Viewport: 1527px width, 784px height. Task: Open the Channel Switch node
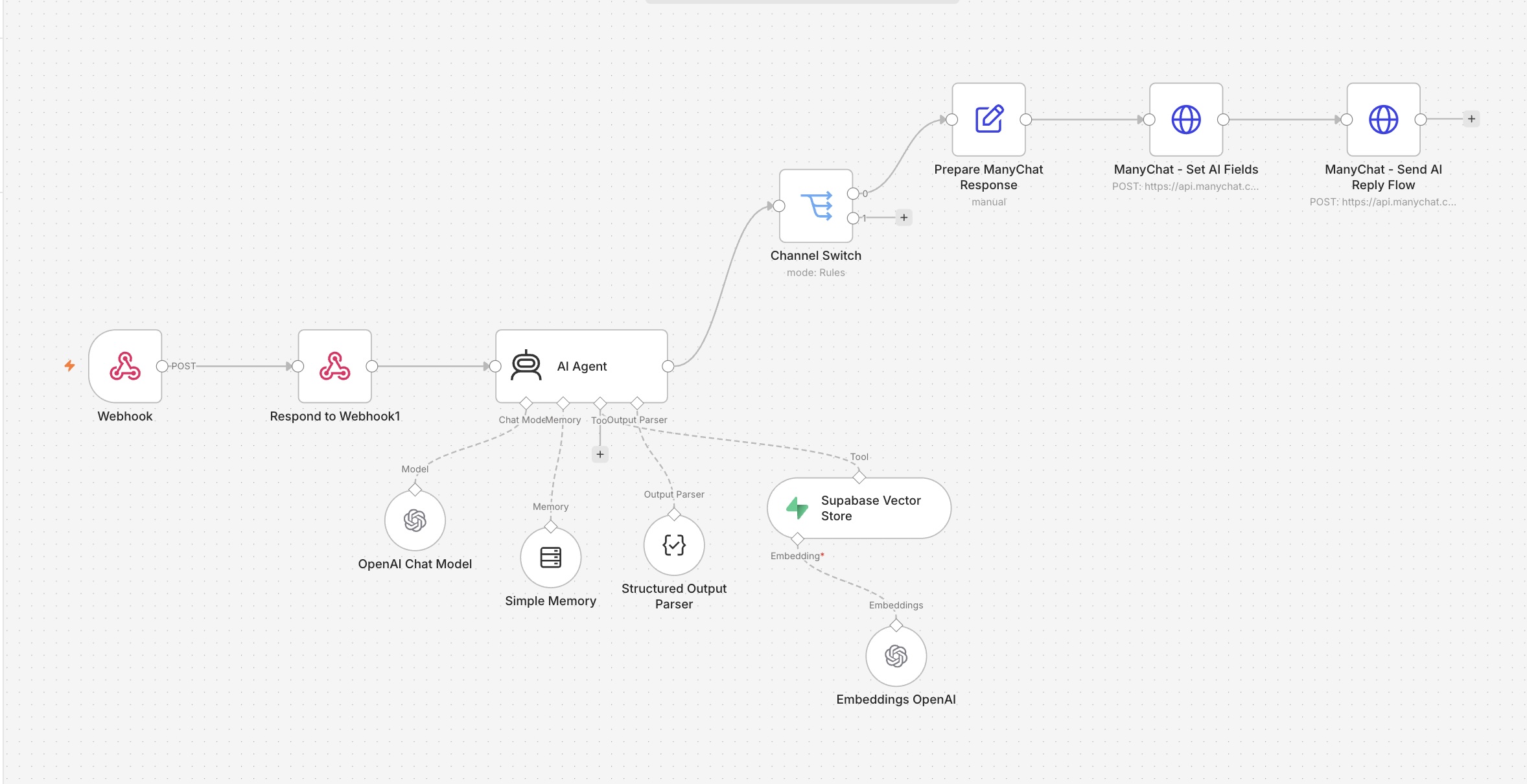816,206
